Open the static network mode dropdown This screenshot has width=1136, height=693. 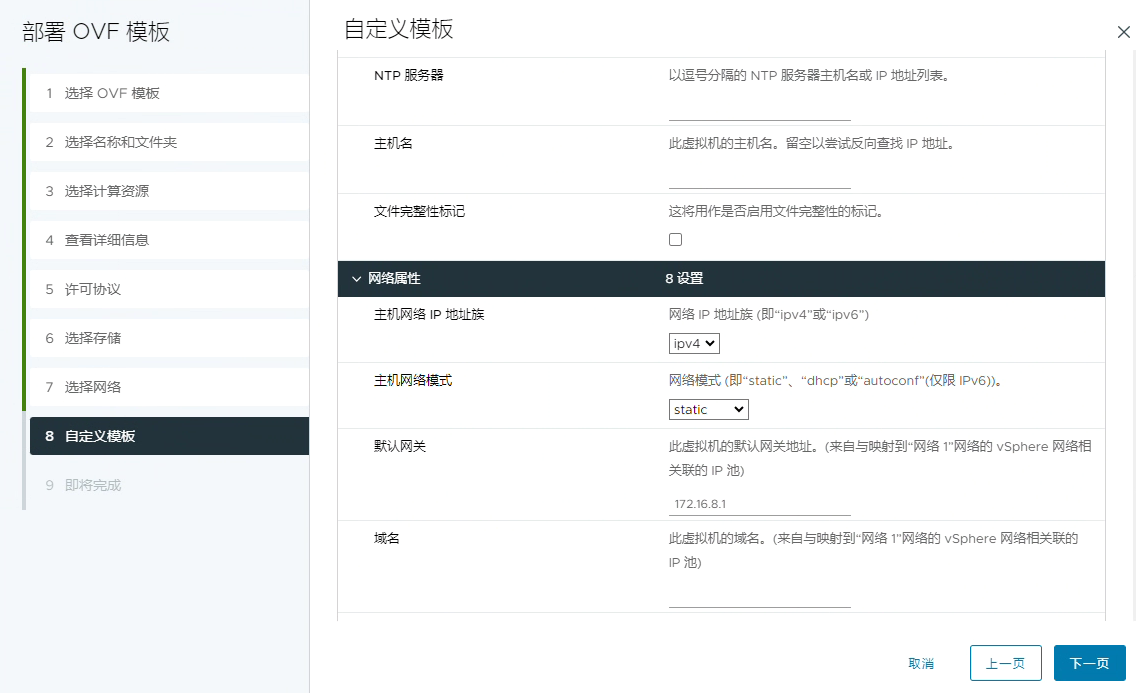[708, 409]
